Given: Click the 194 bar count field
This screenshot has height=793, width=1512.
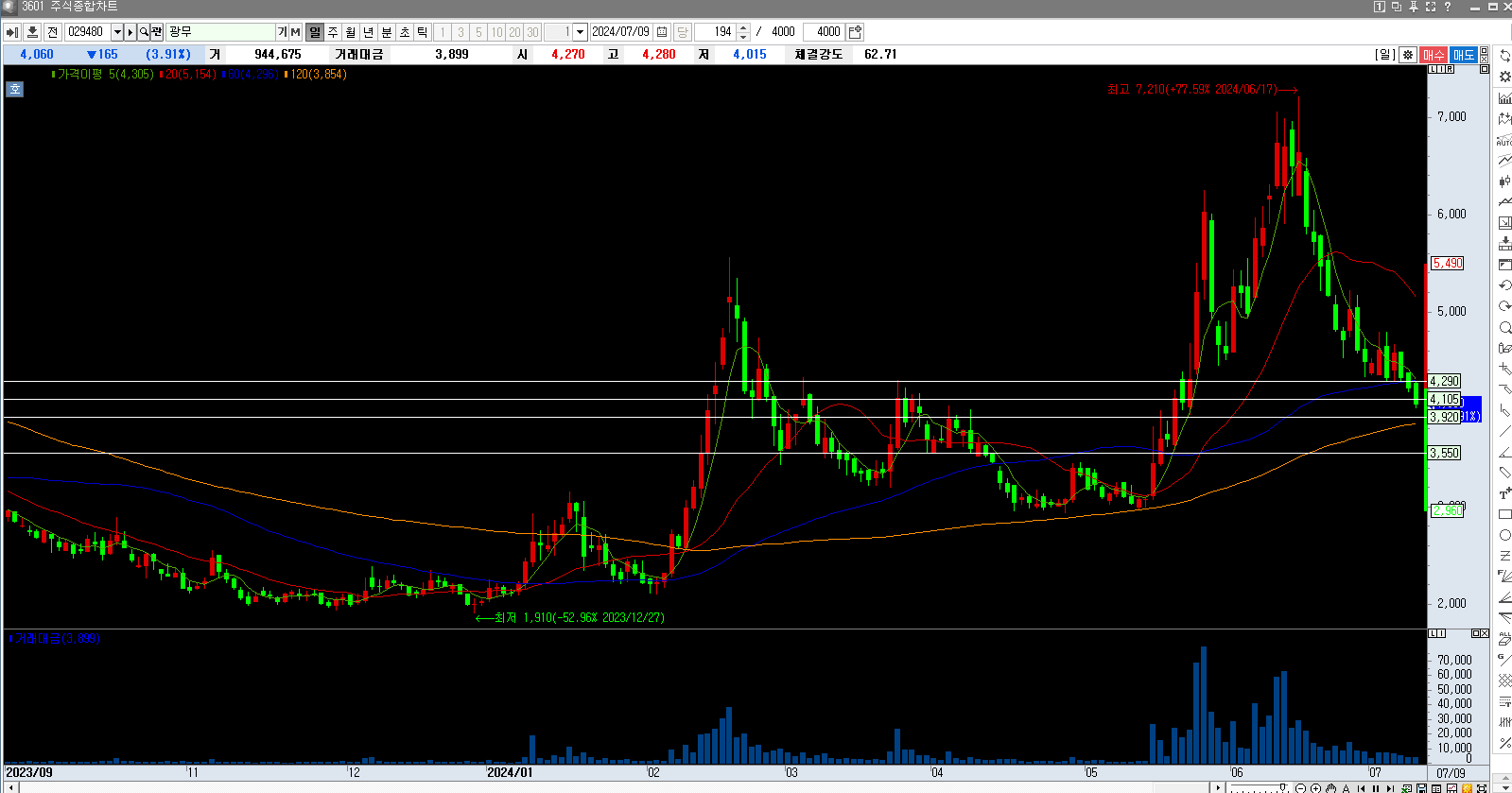Looking at the screenshot, I should point(716,32).
